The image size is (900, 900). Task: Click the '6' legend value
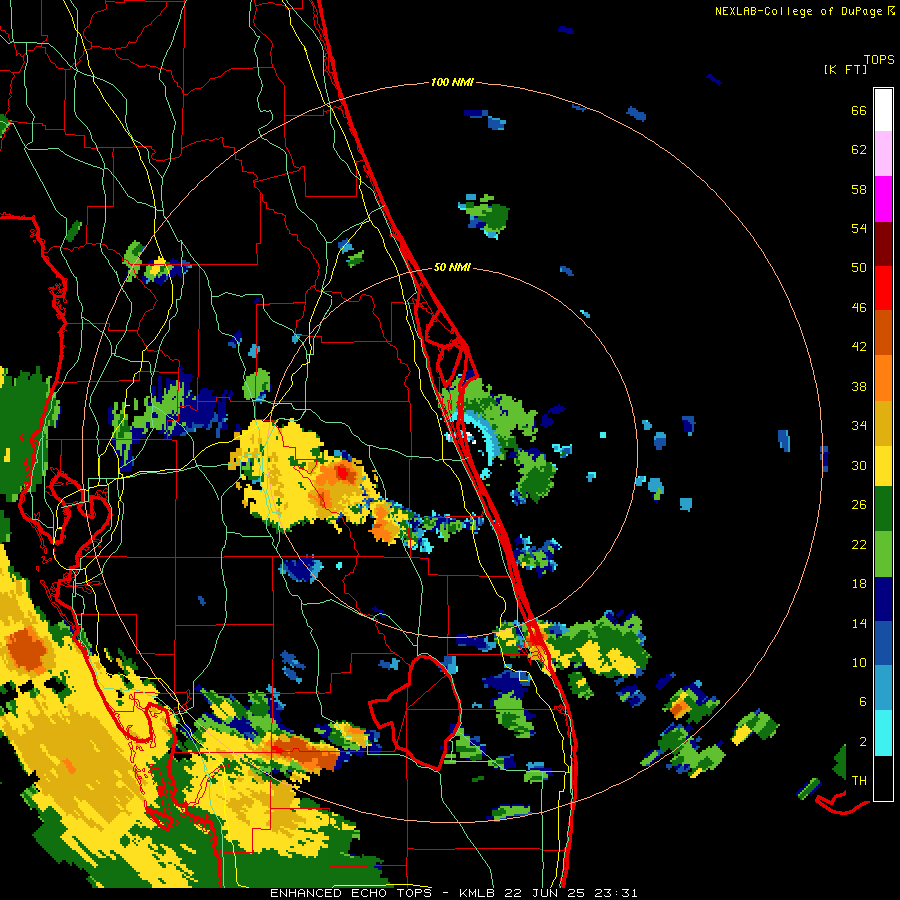click(862, 702)
